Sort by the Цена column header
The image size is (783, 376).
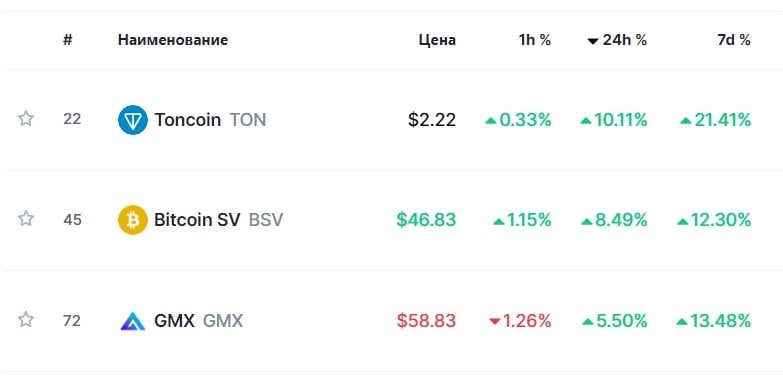(x=437, y=40)
